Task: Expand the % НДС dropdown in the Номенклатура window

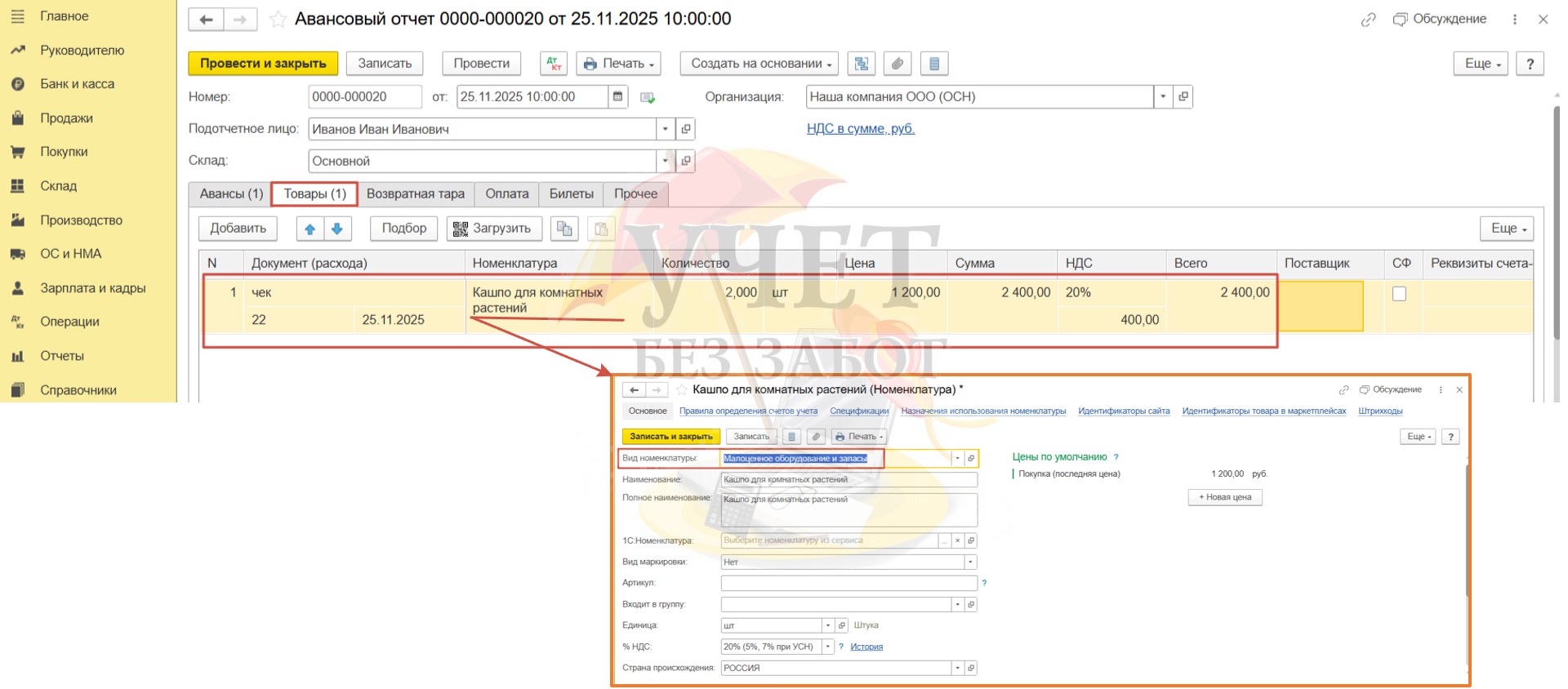Action: tap(827, 647)
